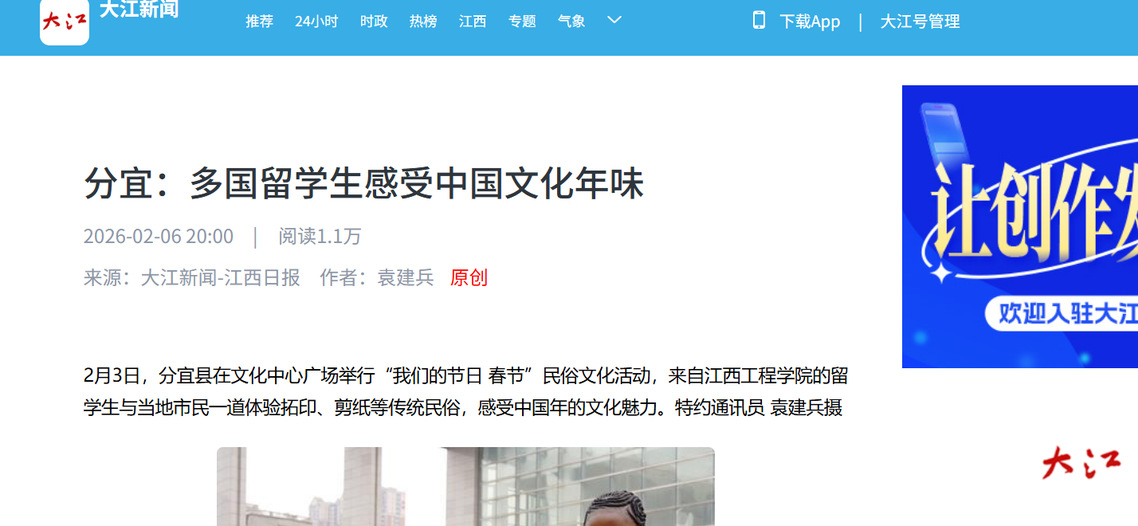Open the 推荐 navigation tab
The width and height of the screenshot is (1138, 526).
click(x=259, y=21)
